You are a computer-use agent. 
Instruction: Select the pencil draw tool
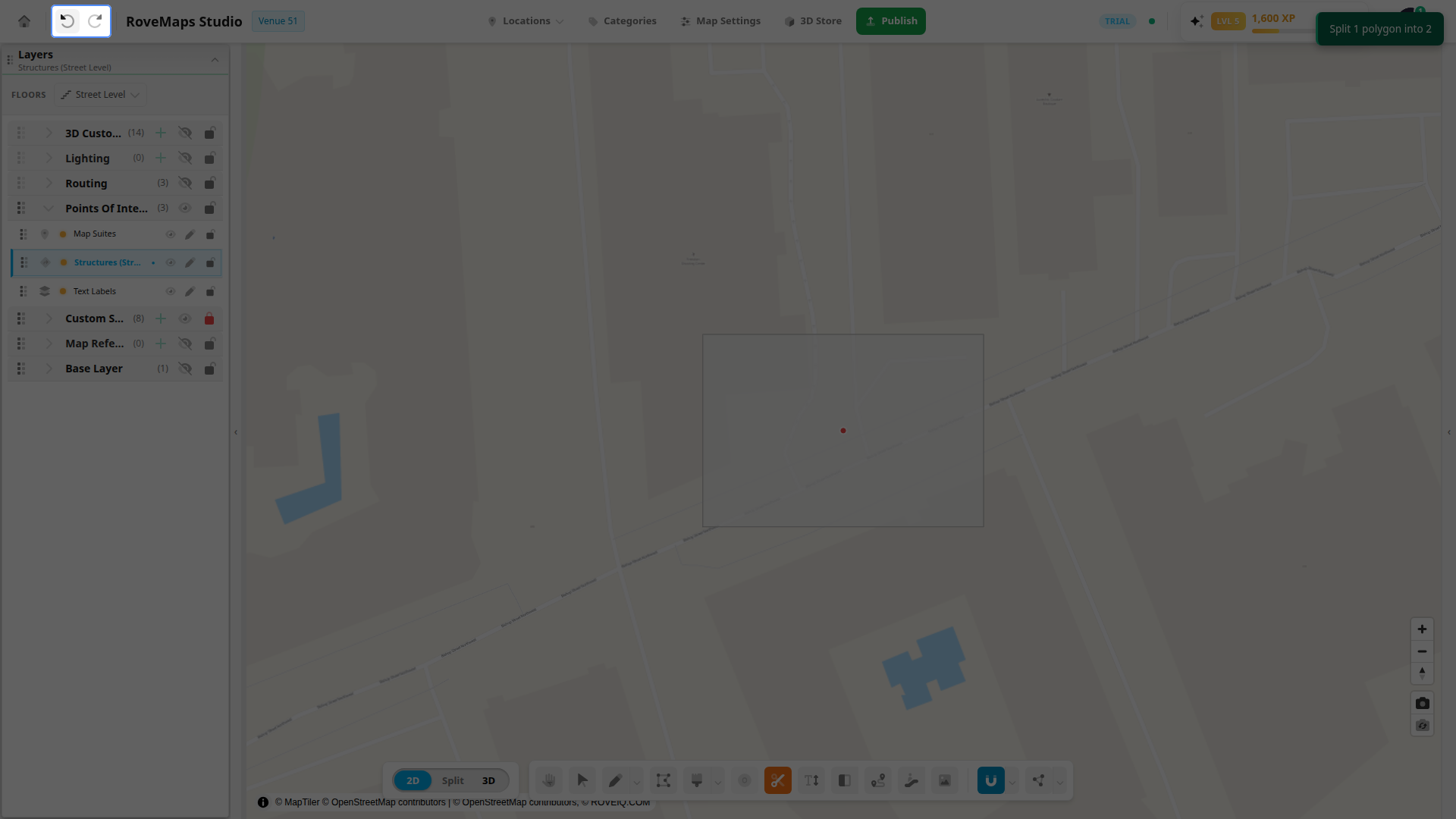[615, 780]
